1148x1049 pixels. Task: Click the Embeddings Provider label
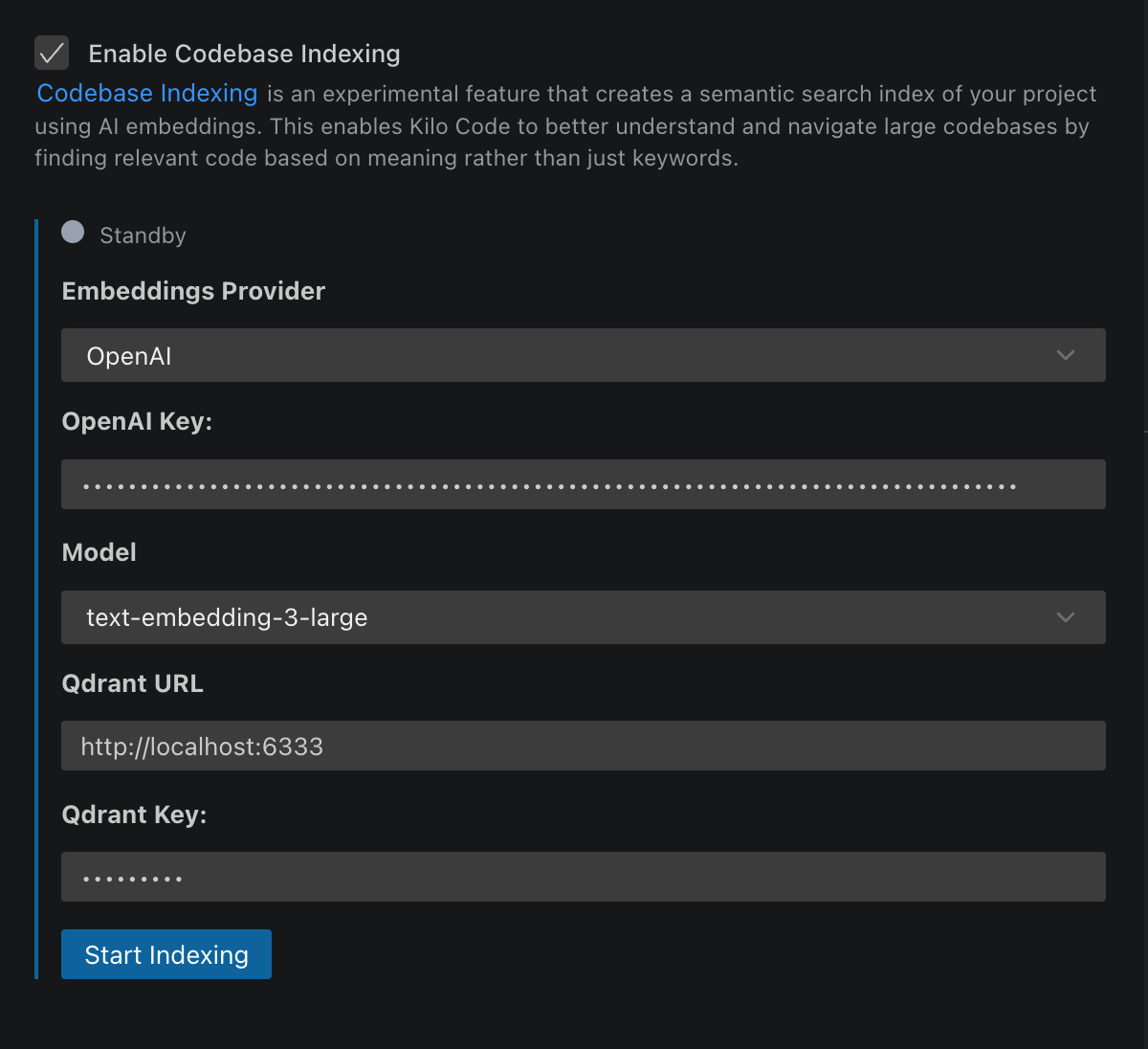pos(193,291)
